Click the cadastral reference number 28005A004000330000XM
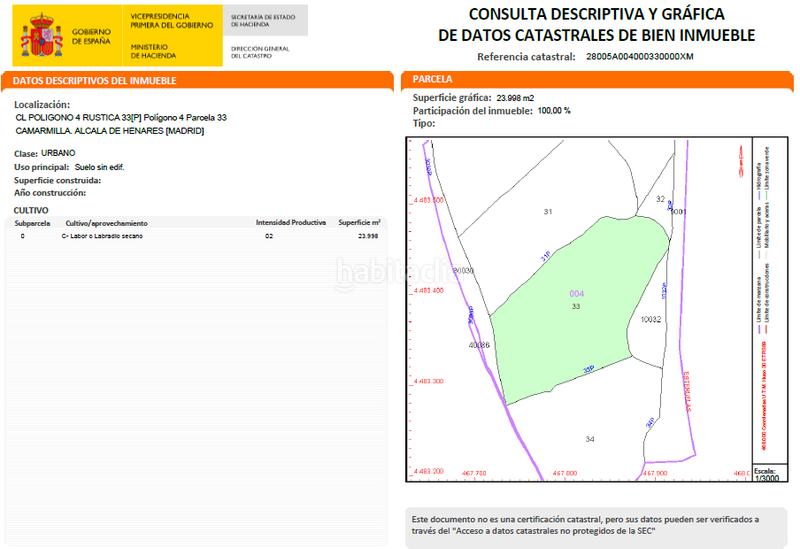 [639, 57]
